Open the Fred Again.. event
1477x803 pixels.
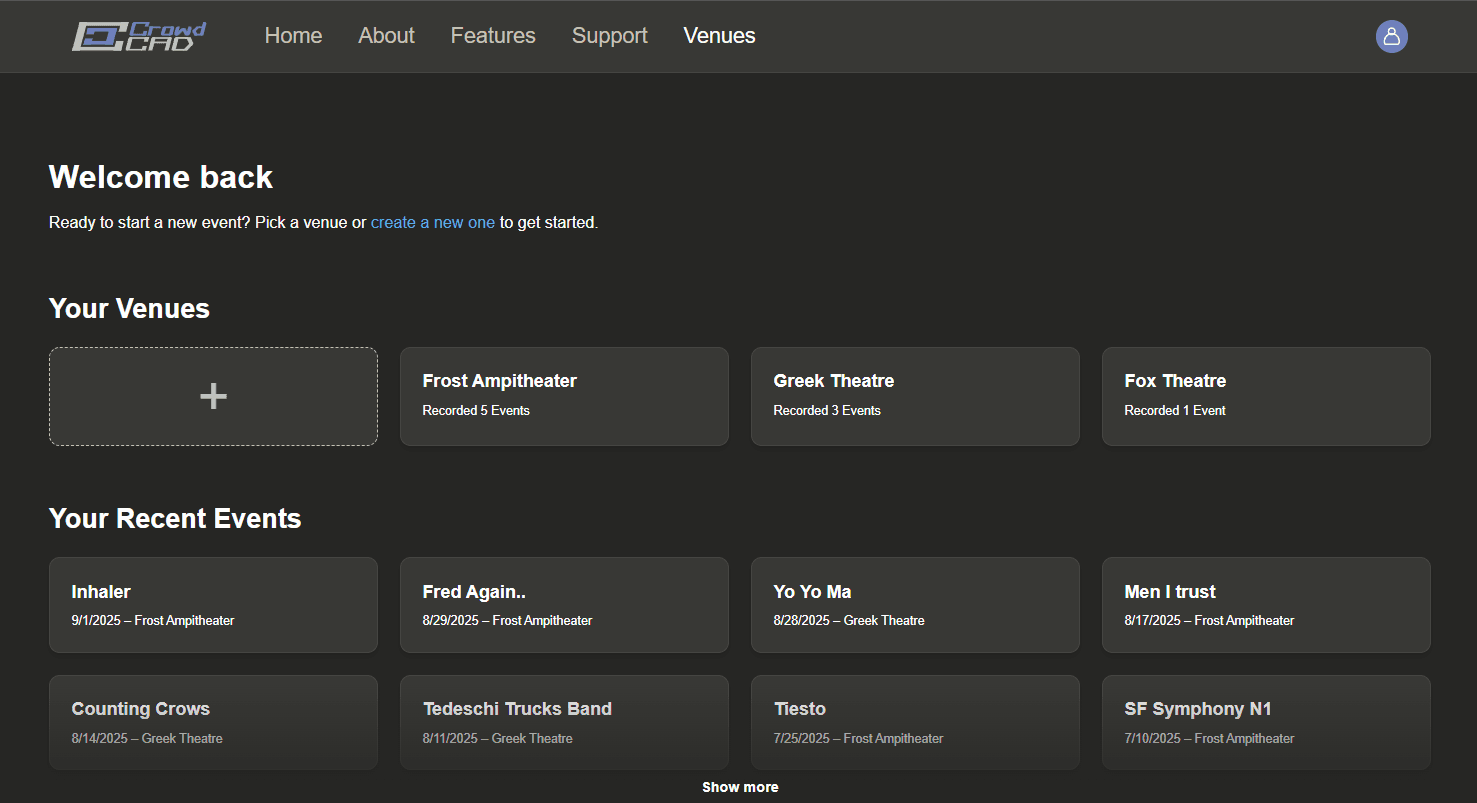(x=564, y=605)
